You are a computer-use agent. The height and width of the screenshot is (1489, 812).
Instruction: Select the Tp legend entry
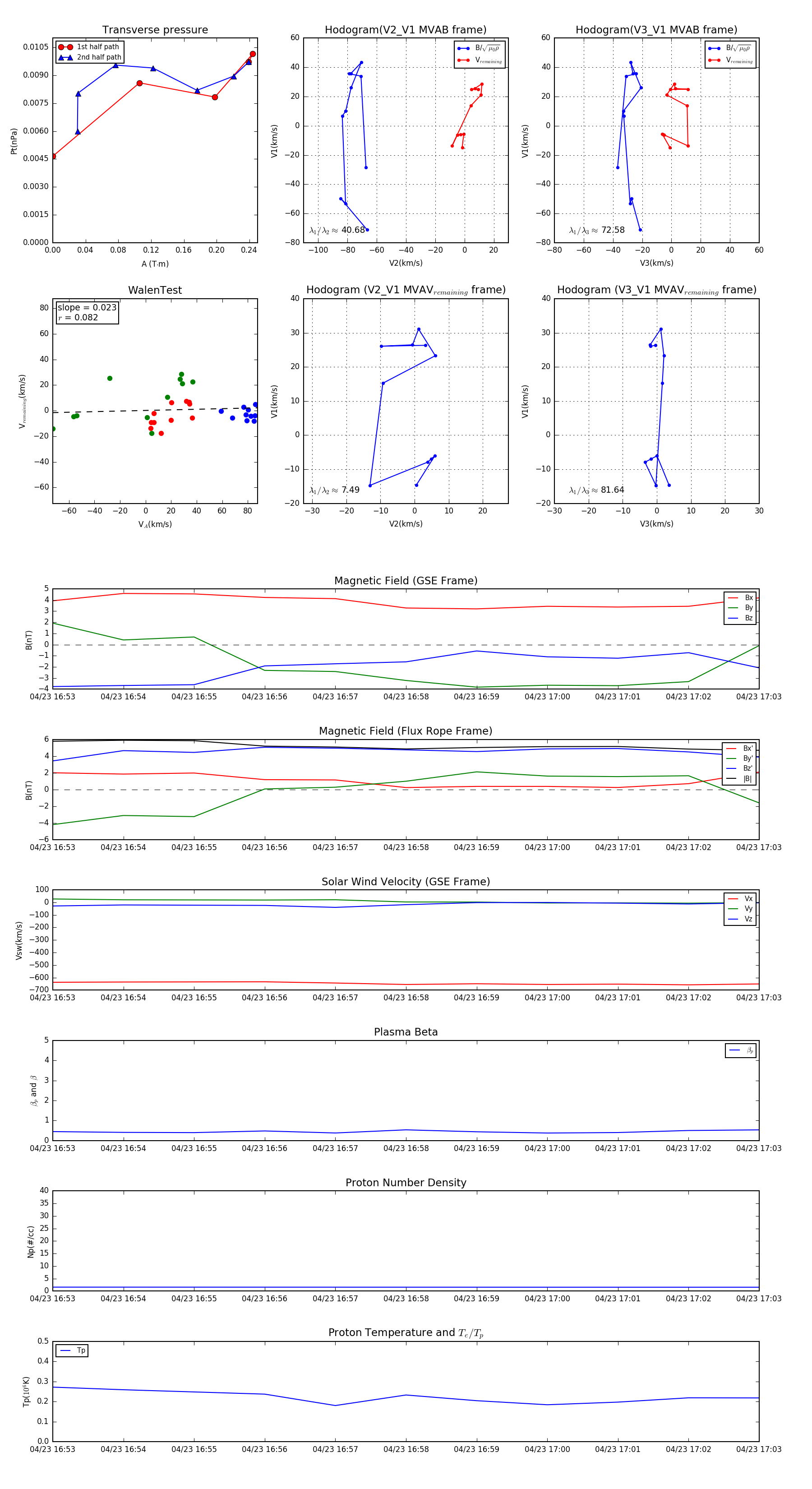[72, 1350]
